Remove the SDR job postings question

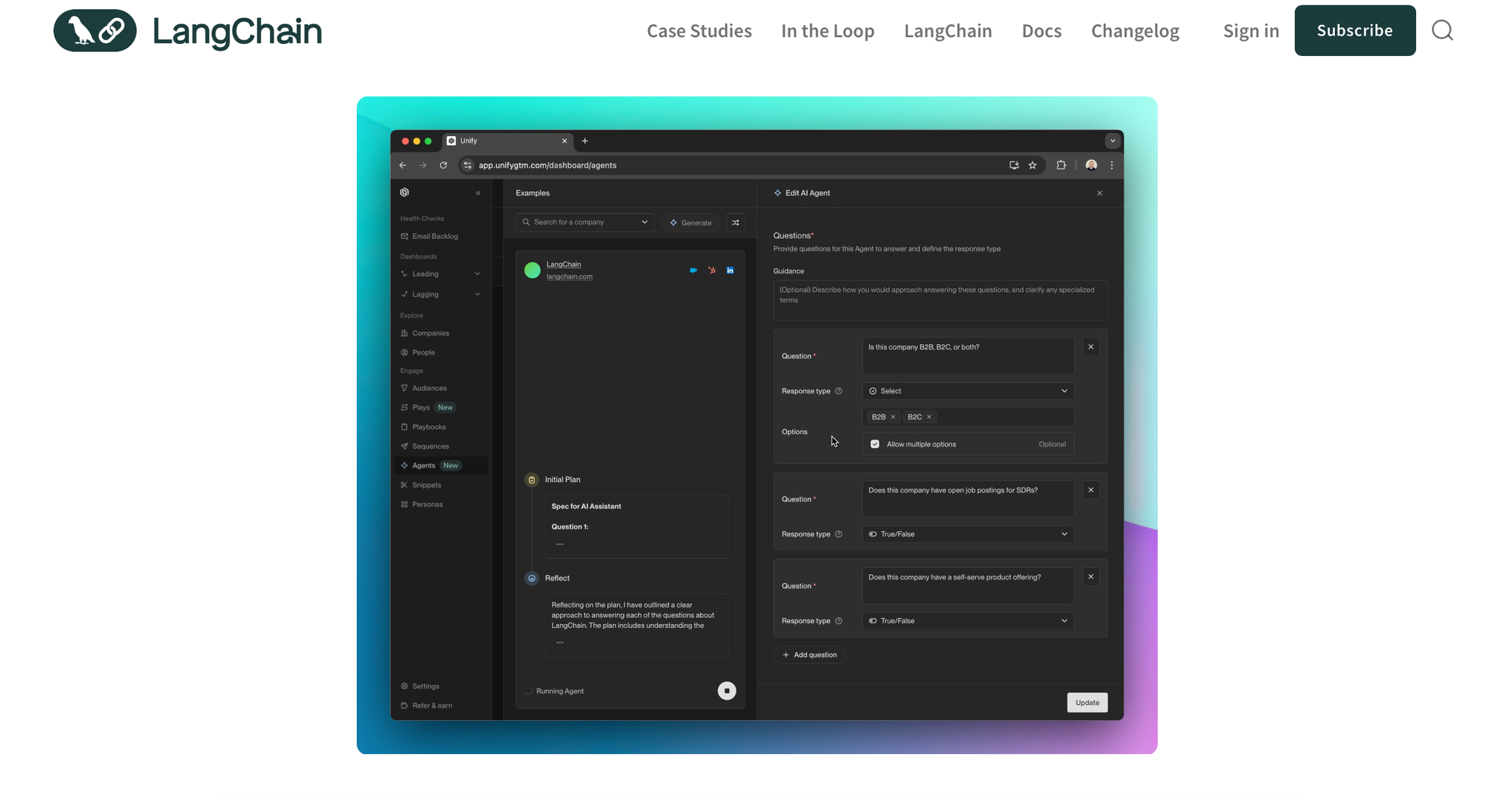1091,489
